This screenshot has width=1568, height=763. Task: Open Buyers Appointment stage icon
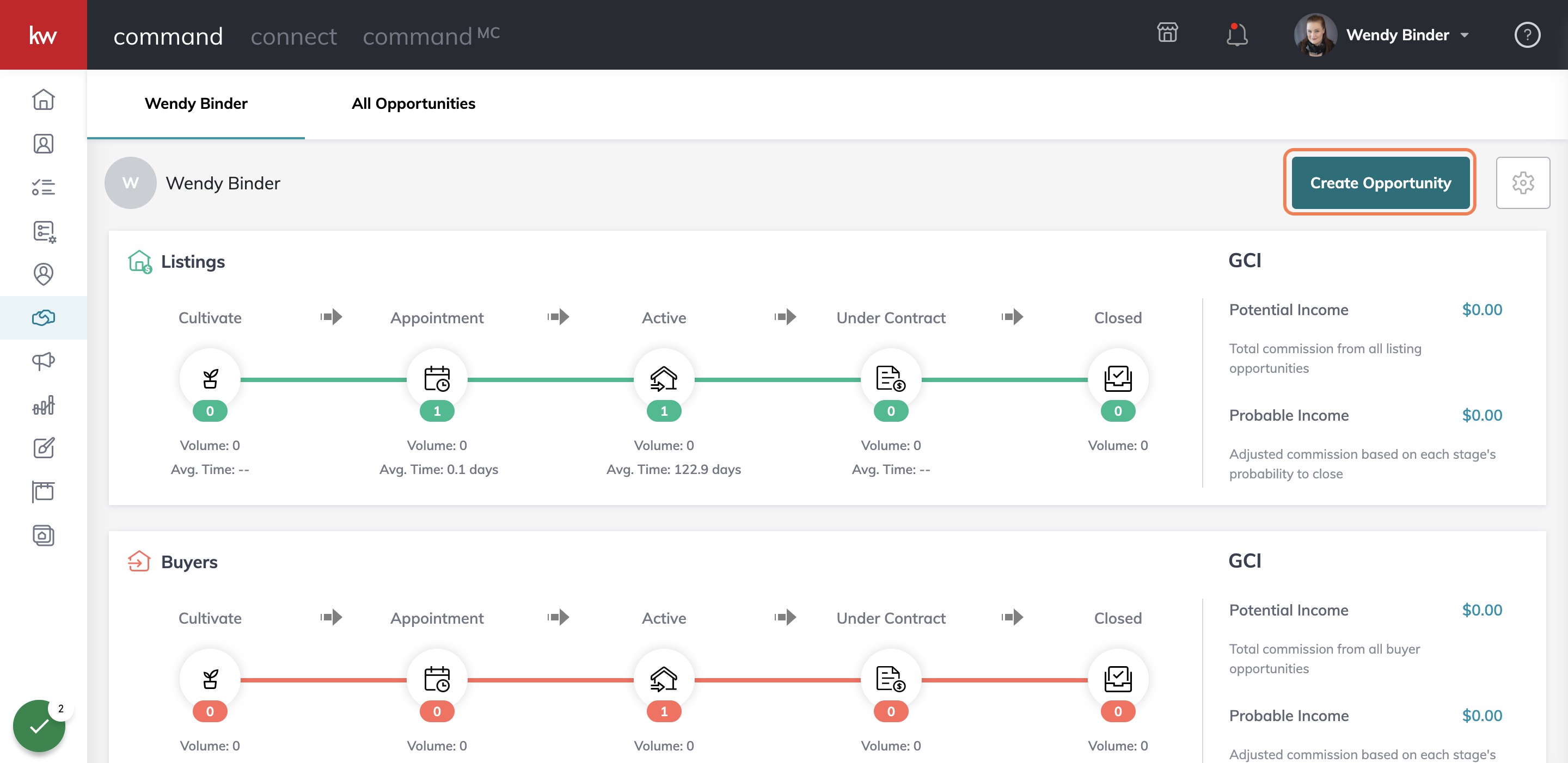[437, 679]
